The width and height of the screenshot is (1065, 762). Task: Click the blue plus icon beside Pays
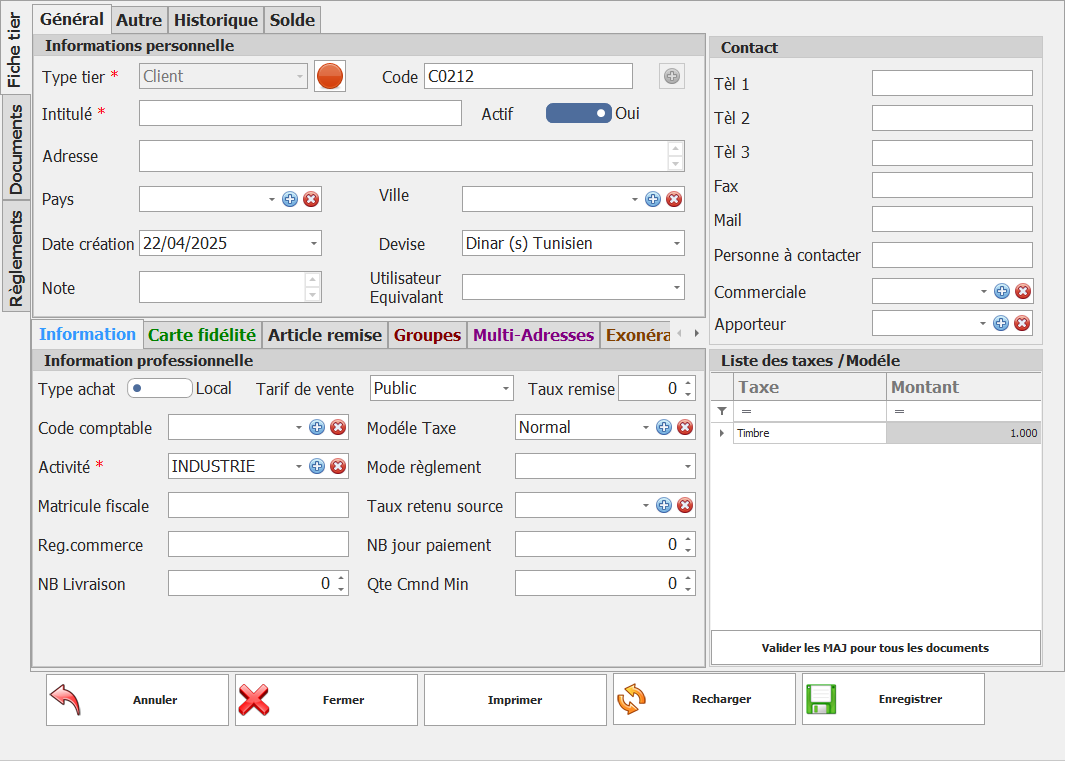tap(290, 199)
